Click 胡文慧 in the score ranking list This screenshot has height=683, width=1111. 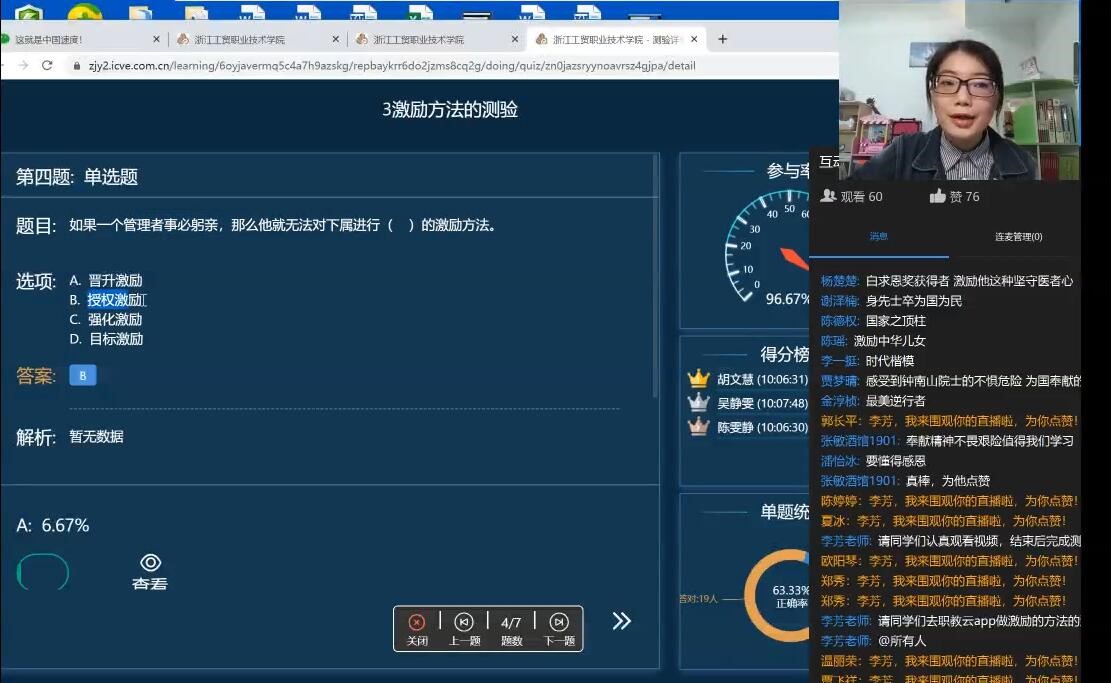tap(736, 379)
